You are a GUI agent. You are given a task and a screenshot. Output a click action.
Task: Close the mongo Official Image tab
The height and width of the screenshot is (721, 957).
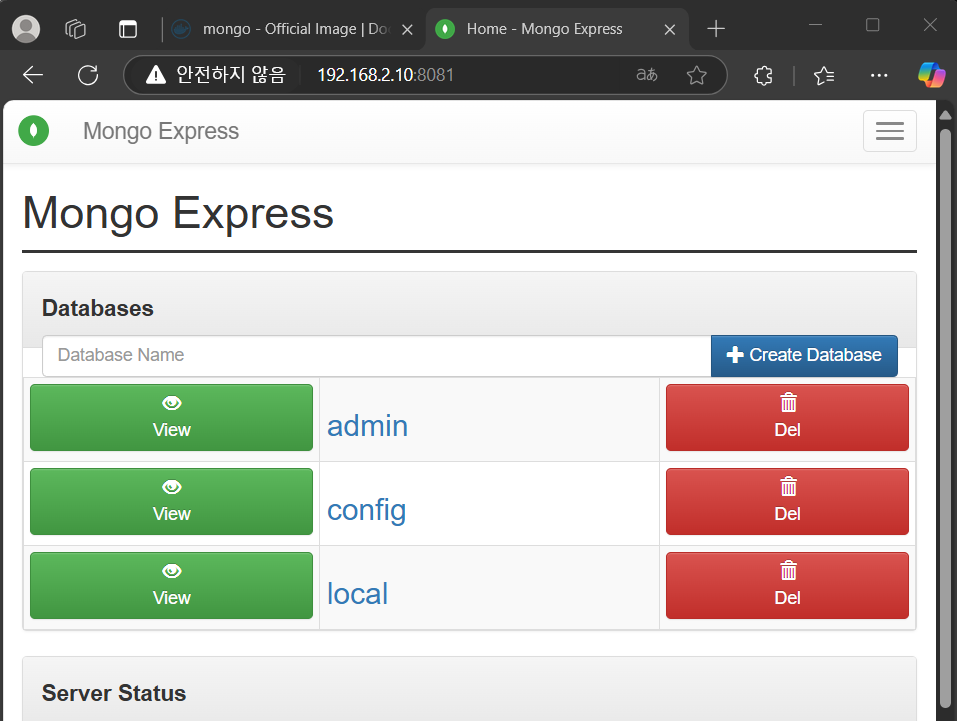(408, 29)
